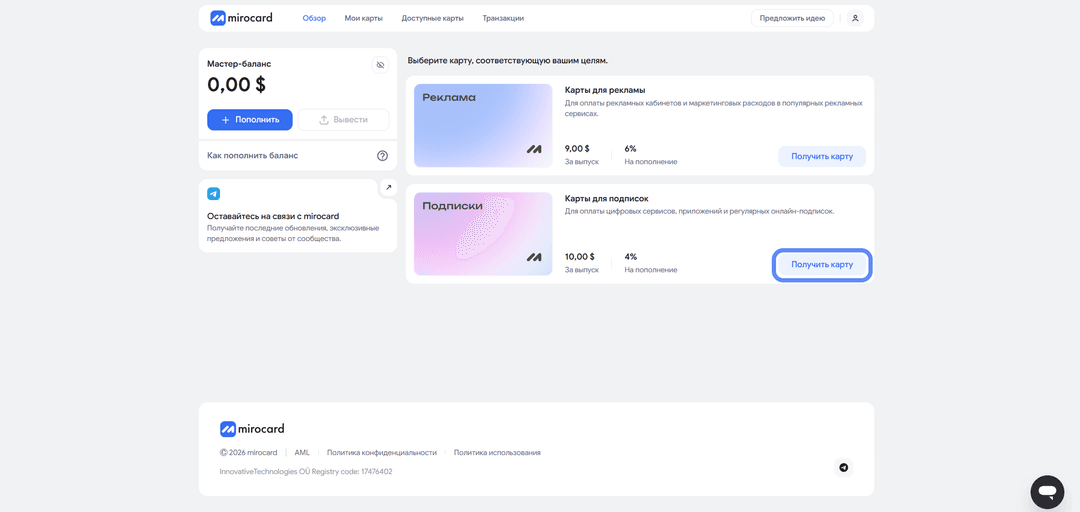Open the user profile icon
1080x512 pixels.
855,18
